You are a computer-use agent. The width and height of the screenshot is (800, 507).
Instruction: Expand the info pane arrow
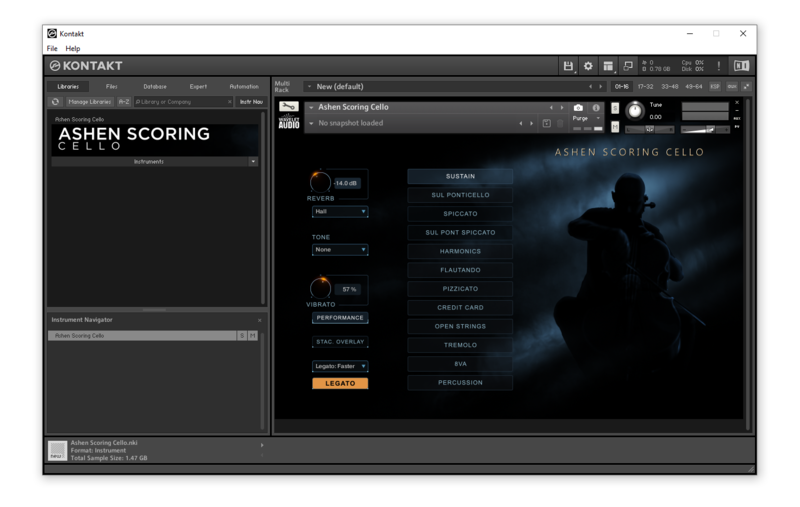coord(262,445)
